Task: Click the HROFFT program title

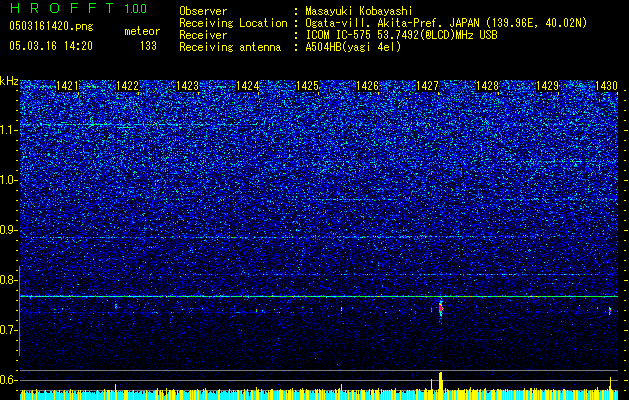Action: (61, 8)
